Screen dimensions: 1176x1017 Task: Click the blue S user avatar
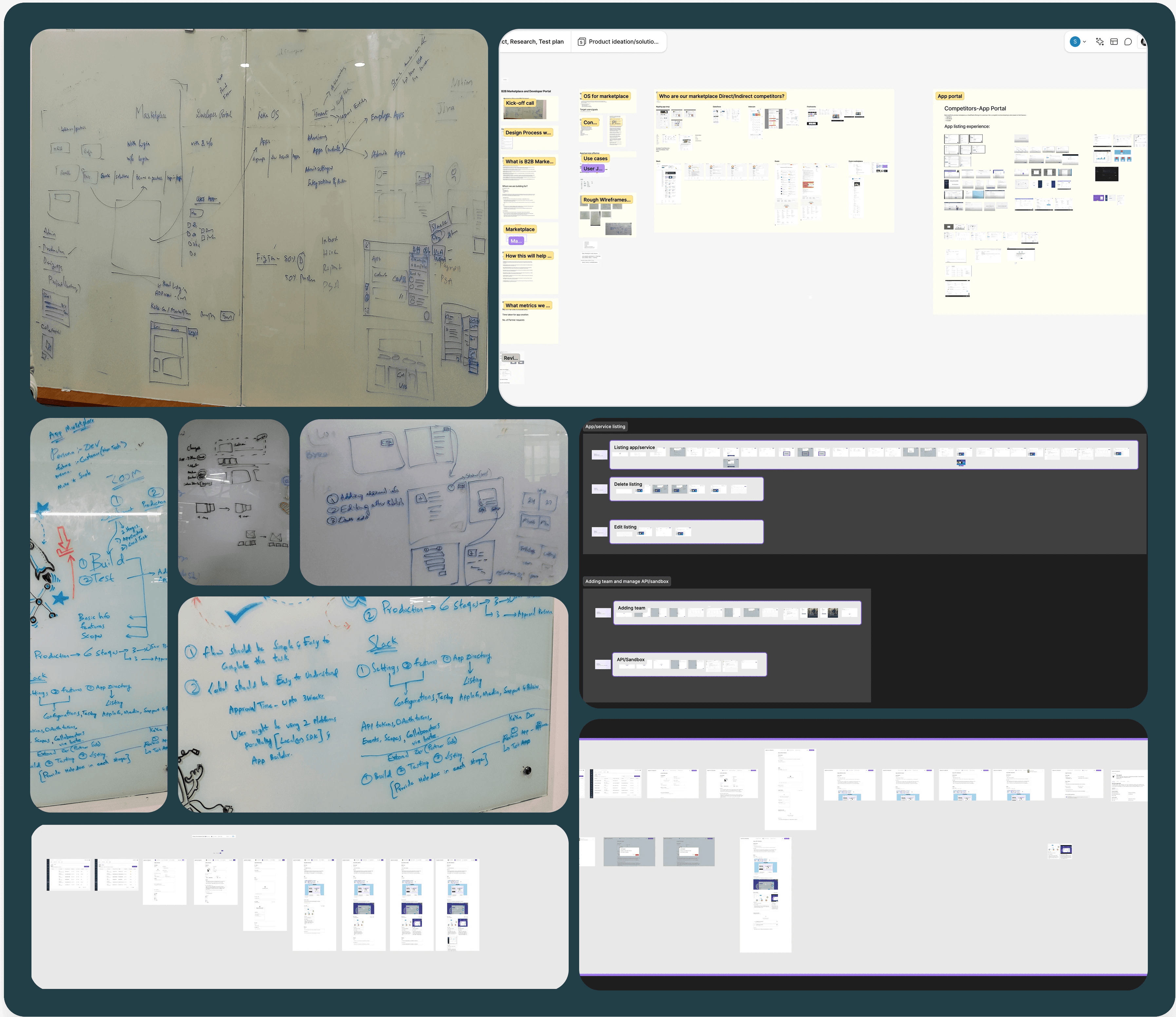(1075, 42)
